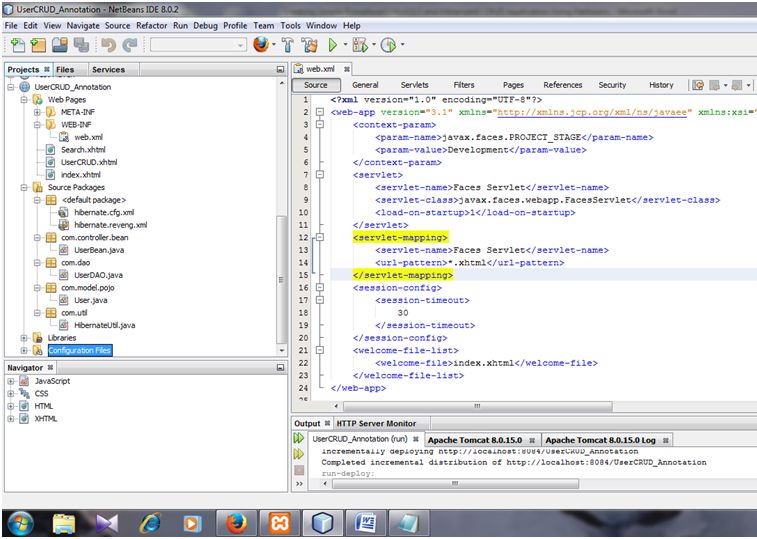This screenshot has height=539, width=757.
Task: Click the New File toolbar icon
Action: click(x=17, y=45)
